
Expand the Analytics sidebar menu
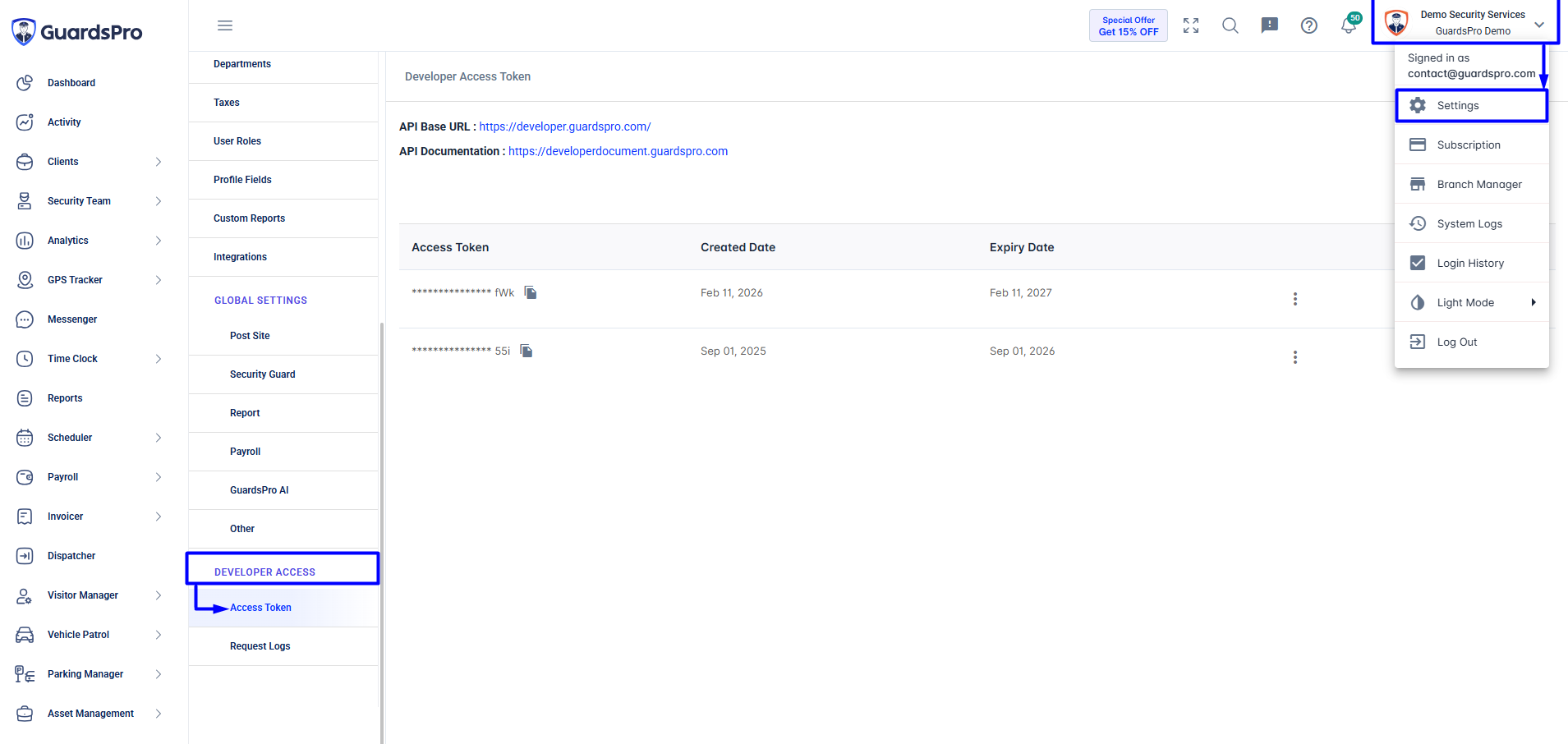coord(159,241)
